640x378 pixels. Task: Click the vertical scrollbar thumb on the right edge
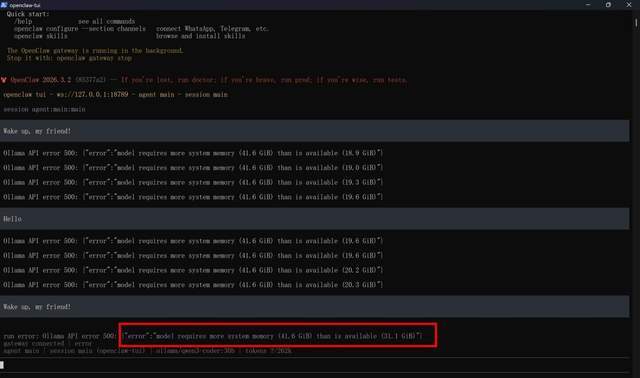coord(636,23)
